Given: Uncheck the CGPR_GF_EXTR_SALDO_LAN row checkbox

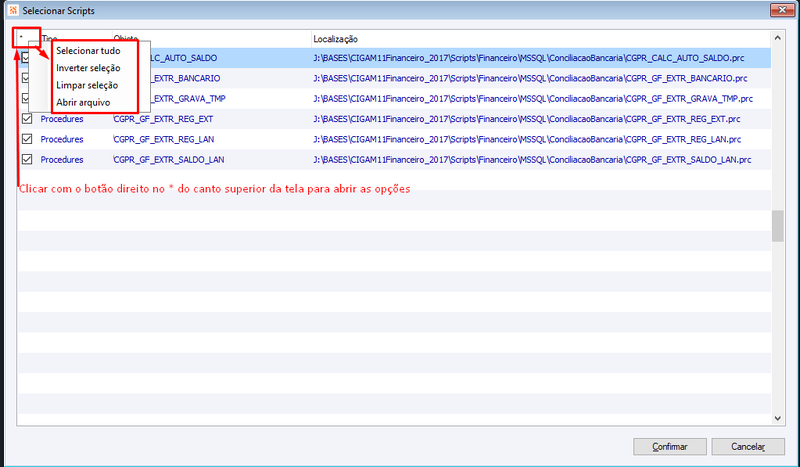Looking at the screenshot, I should [27, 159].
